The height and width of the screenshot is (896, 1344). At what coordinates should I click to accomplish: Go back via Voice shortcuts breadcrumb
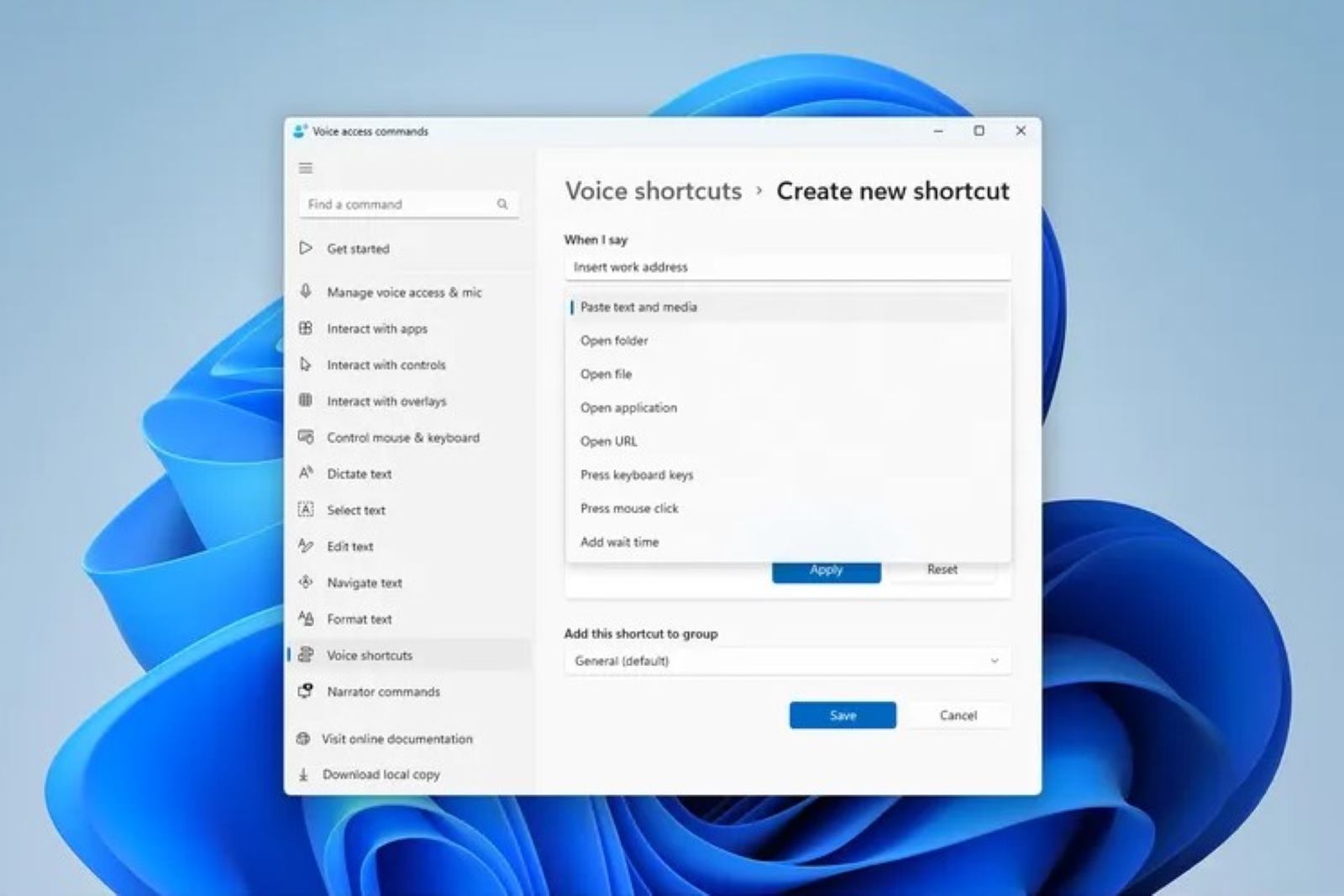pos(654,191)
